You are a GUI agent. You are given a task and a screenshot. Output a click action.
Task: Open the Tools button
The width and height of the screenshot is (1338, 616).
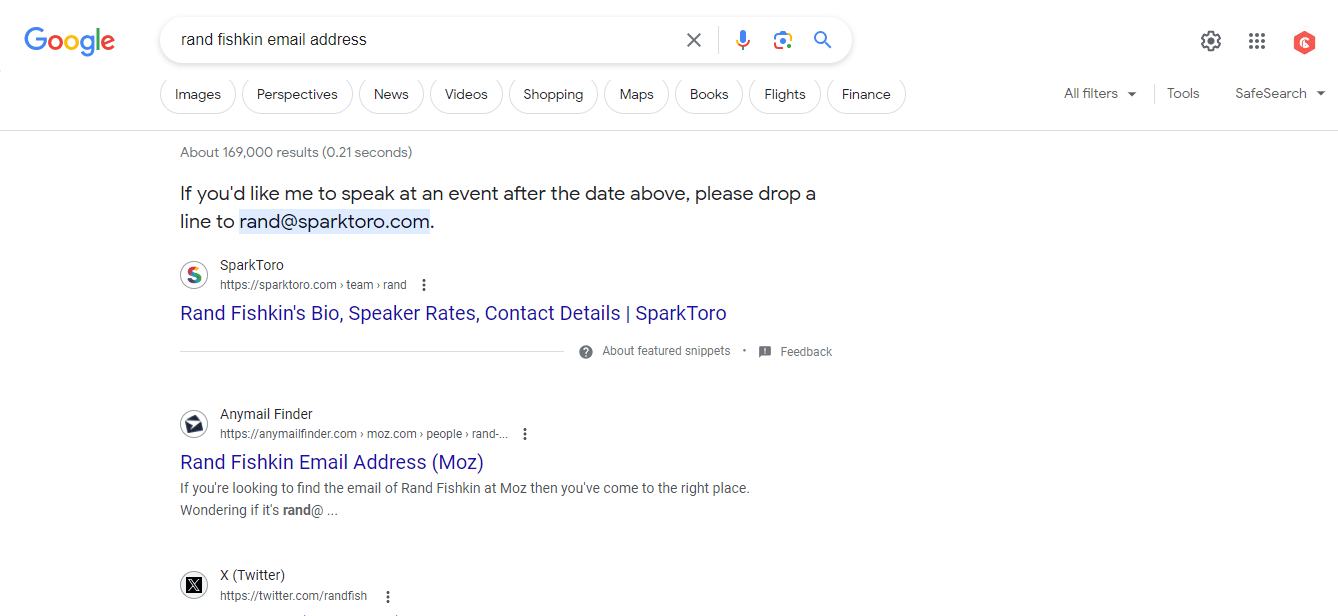1183,93
